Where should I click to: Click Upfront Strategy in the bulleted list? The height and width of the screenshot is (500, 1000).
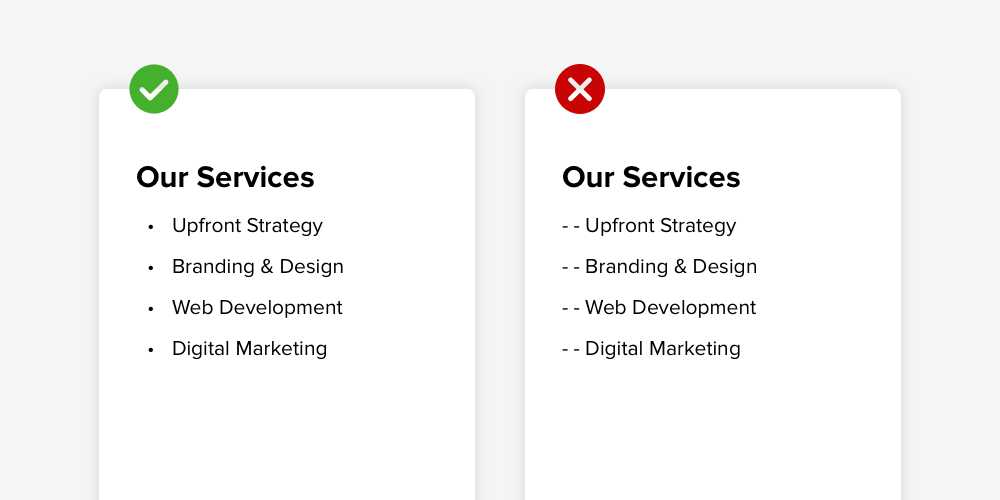click(x=247, y=226)
